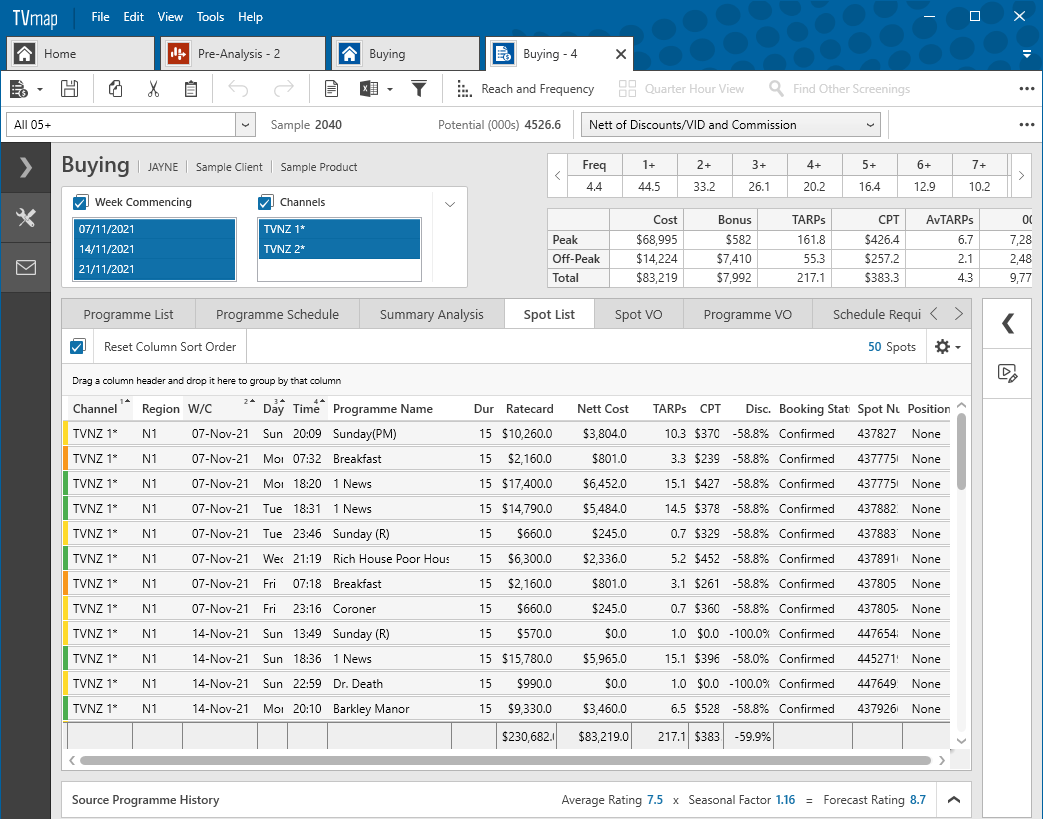Viewport: 1043px width, 819px height.
Task: Open the Spot VO tab
Action: (x=639, y=315)
